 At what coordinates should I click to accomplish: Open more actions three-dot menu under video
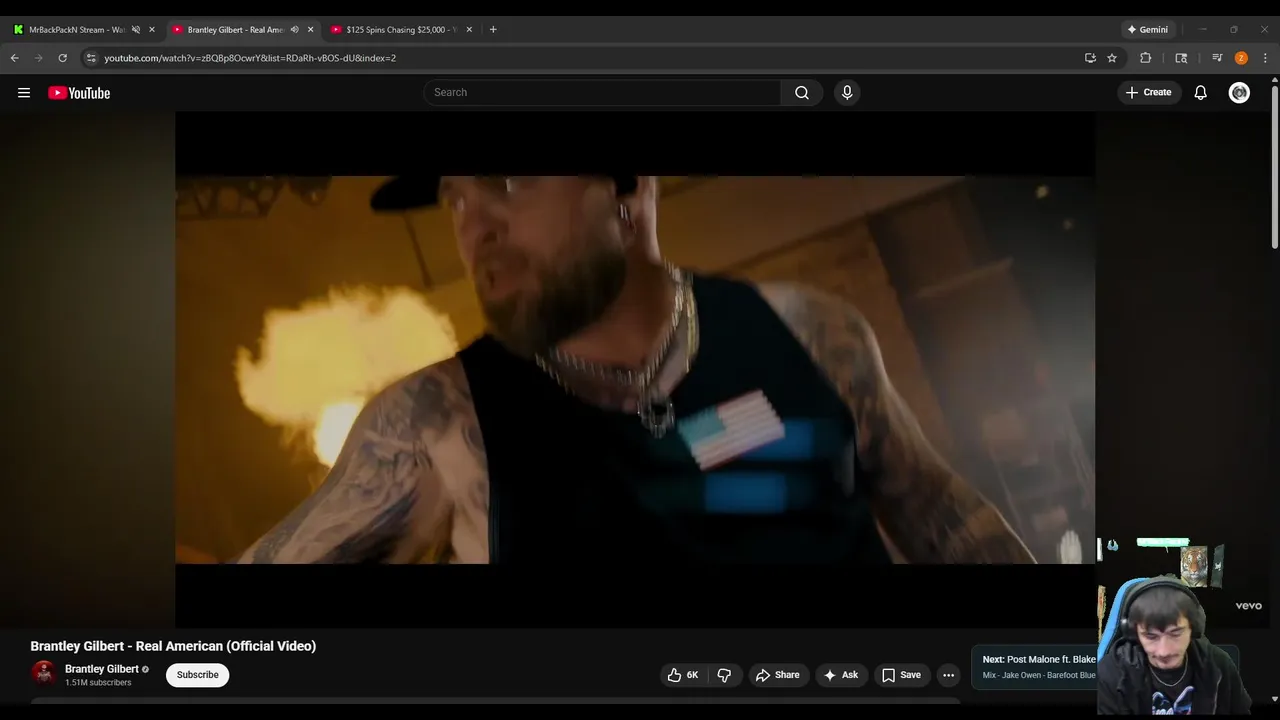tap(948, 675)
